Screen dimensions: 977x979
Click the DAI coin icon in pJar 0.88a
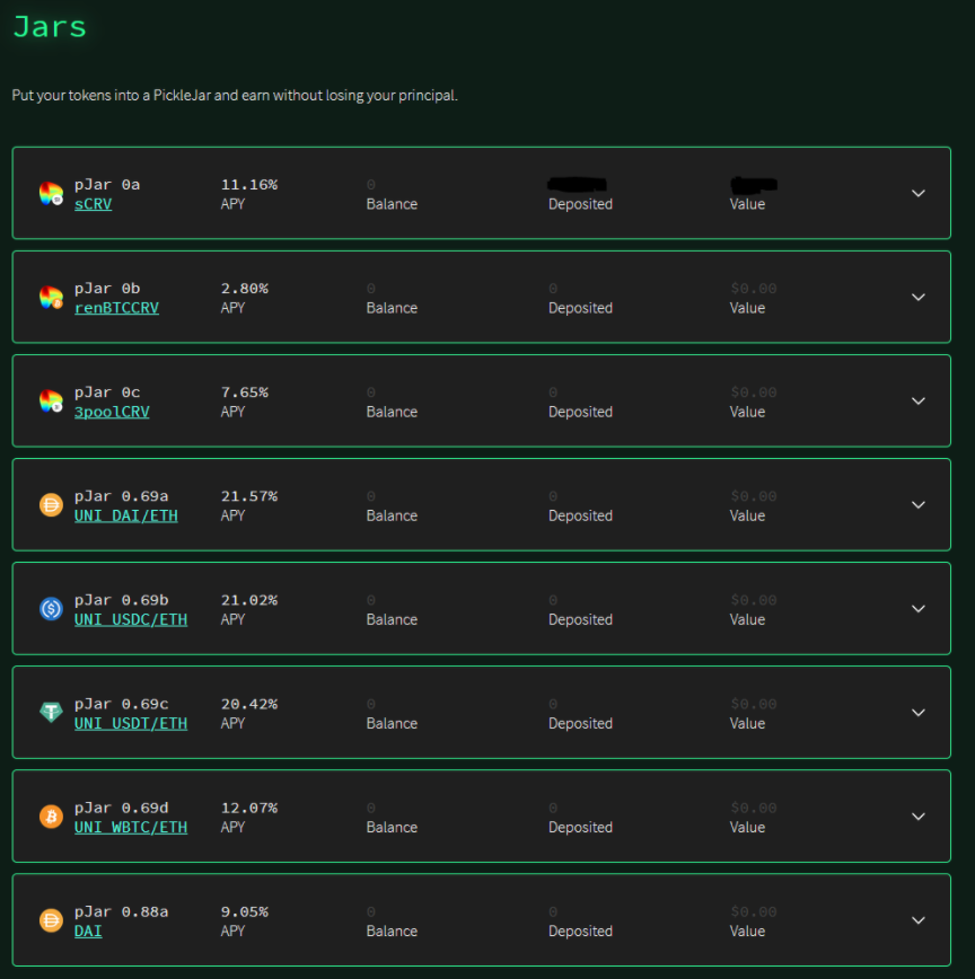[51, 920]
